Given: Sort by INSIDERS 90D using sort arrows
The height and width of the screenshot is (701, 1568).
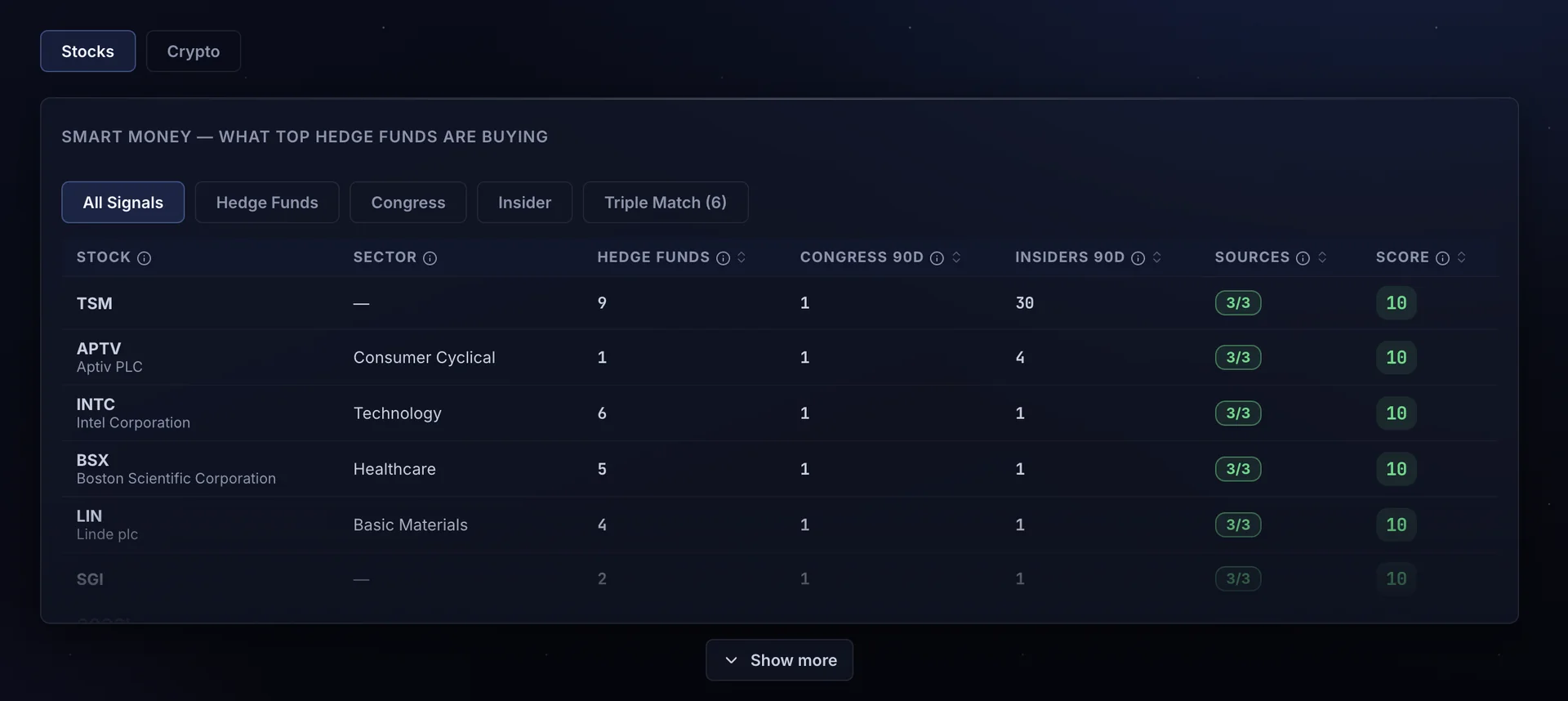Looking at the screenshot, I should click(1157, 257).
